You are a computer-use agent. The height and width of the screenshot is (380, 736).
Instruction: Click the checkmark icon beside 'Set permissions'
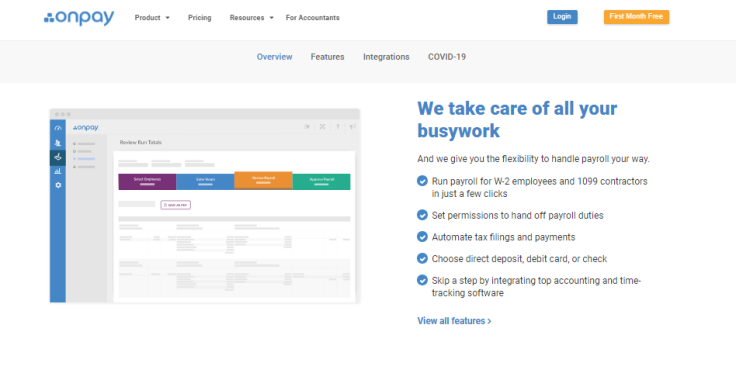click(422, 215)
